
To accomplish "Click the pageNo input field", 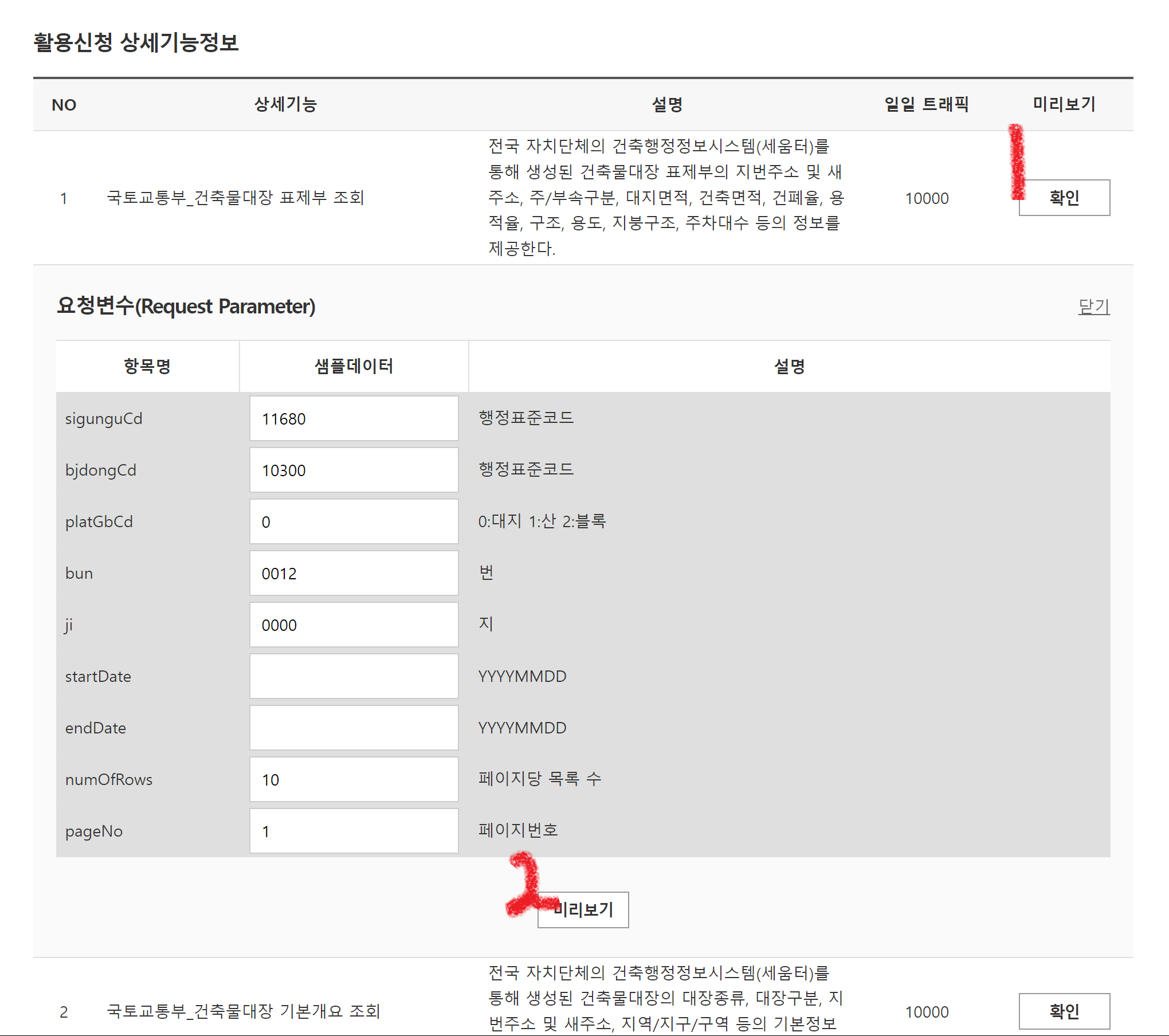I will click(354, 831).
